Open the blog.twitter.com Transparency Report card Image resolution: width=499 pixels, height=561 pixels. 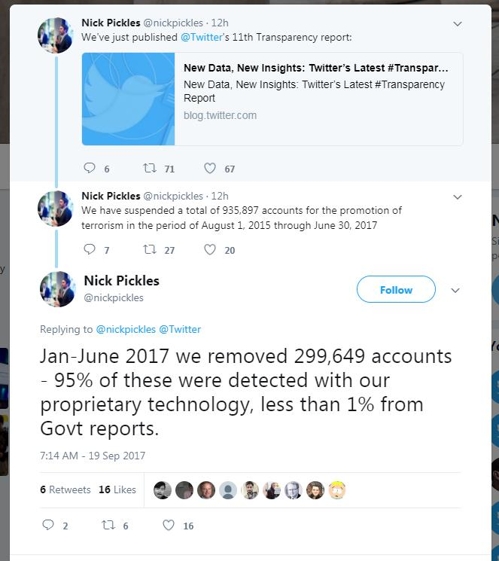point(273,99)
